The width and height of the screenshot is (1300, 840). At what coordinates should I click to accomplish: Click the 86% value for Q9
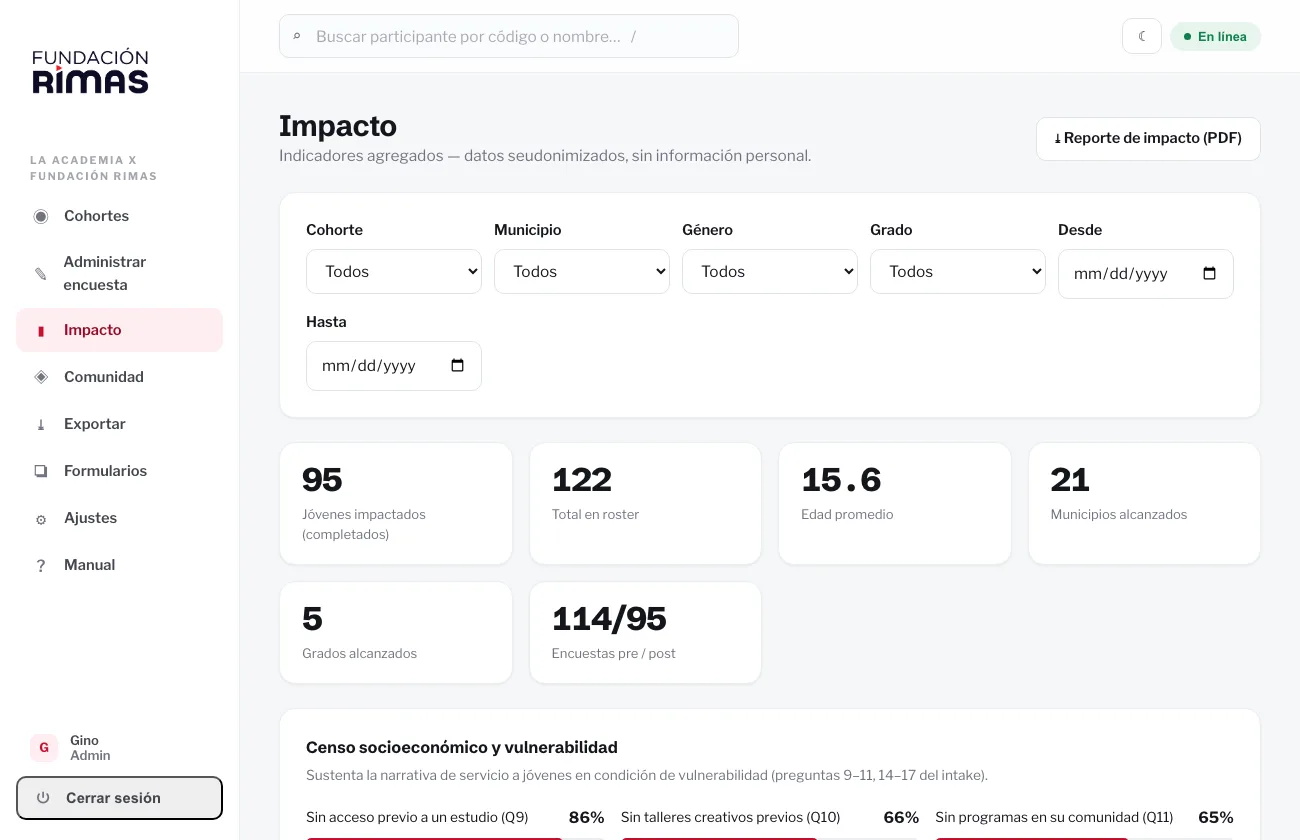tap(586, 817)
